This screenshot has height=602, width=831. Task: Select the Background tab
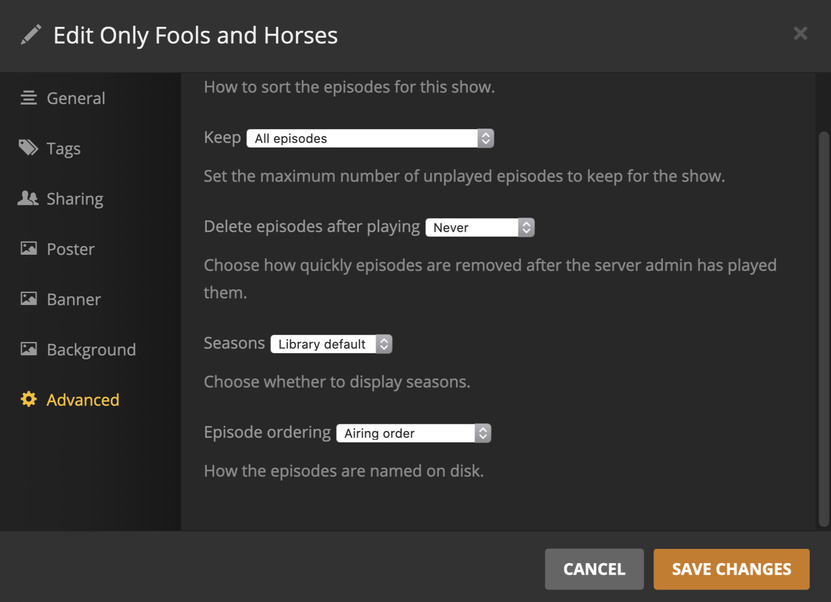click(91, 349)
